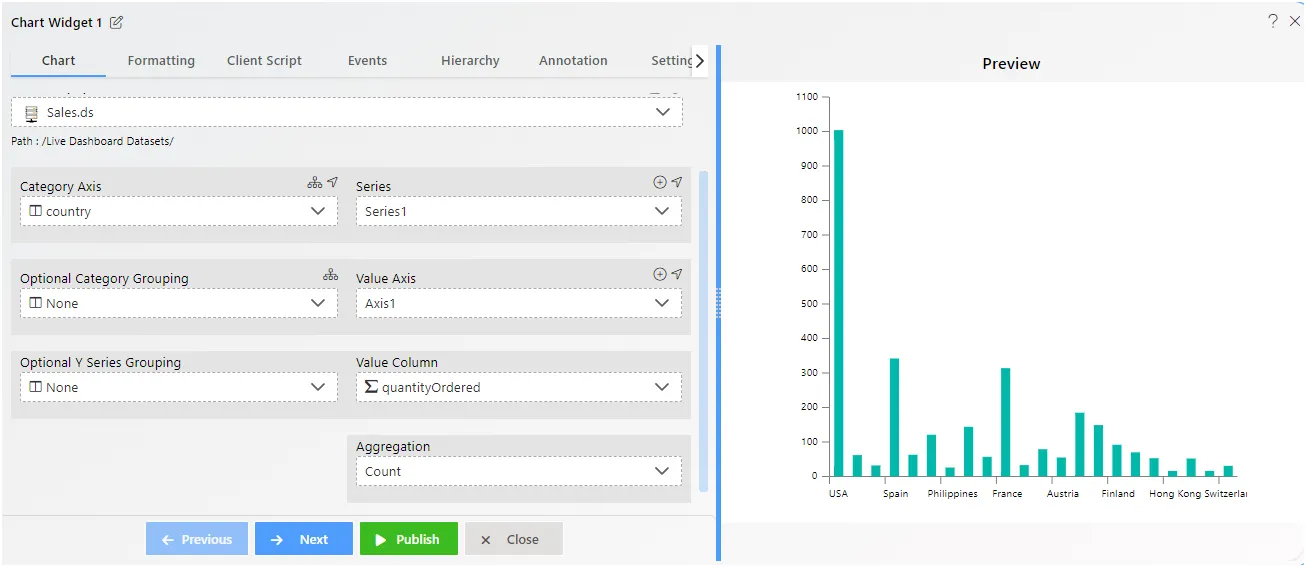Viewport: 1306px width, 567px height.
Task: Open the Sales.ds dataset dropdown
Action: tap(347, 112)
